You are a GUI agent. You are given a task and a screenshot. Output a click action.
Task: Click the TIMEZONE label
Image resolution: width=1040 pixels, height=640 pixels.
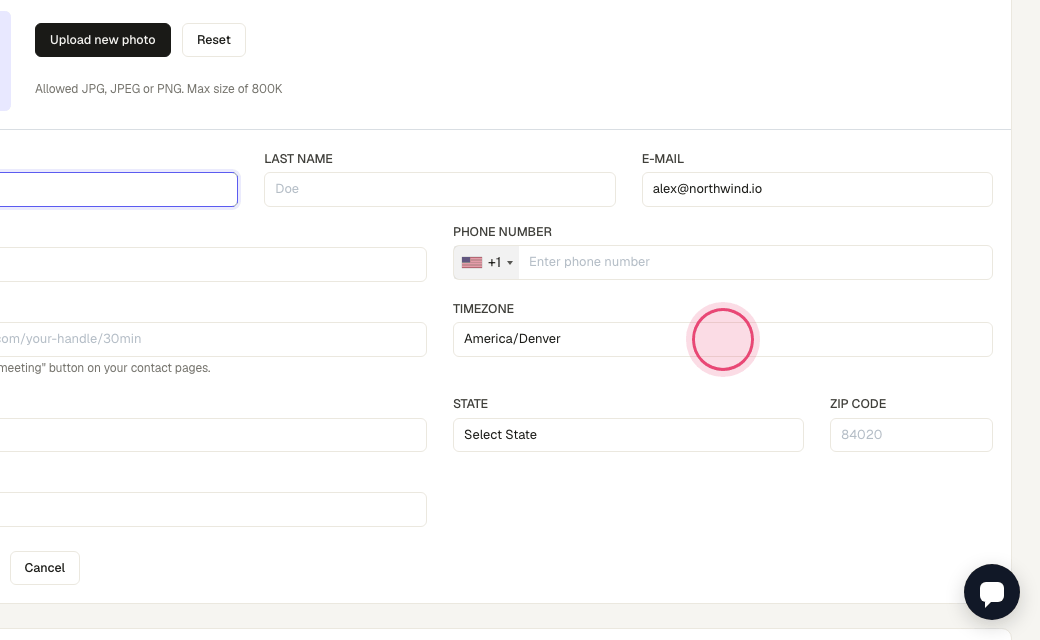[483, 308]
